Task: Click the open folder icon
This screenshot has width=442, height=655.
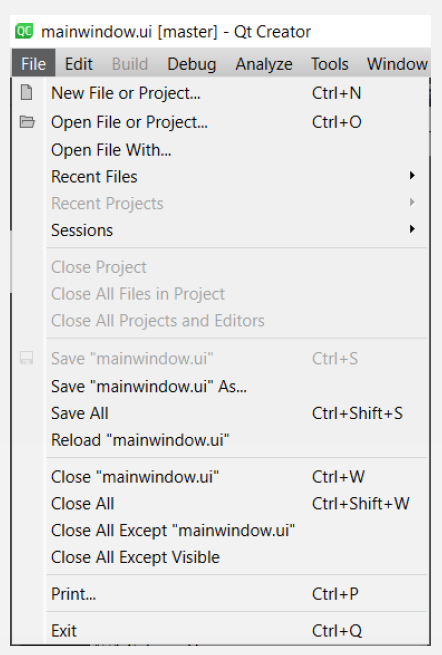Action: pos(27,122)
